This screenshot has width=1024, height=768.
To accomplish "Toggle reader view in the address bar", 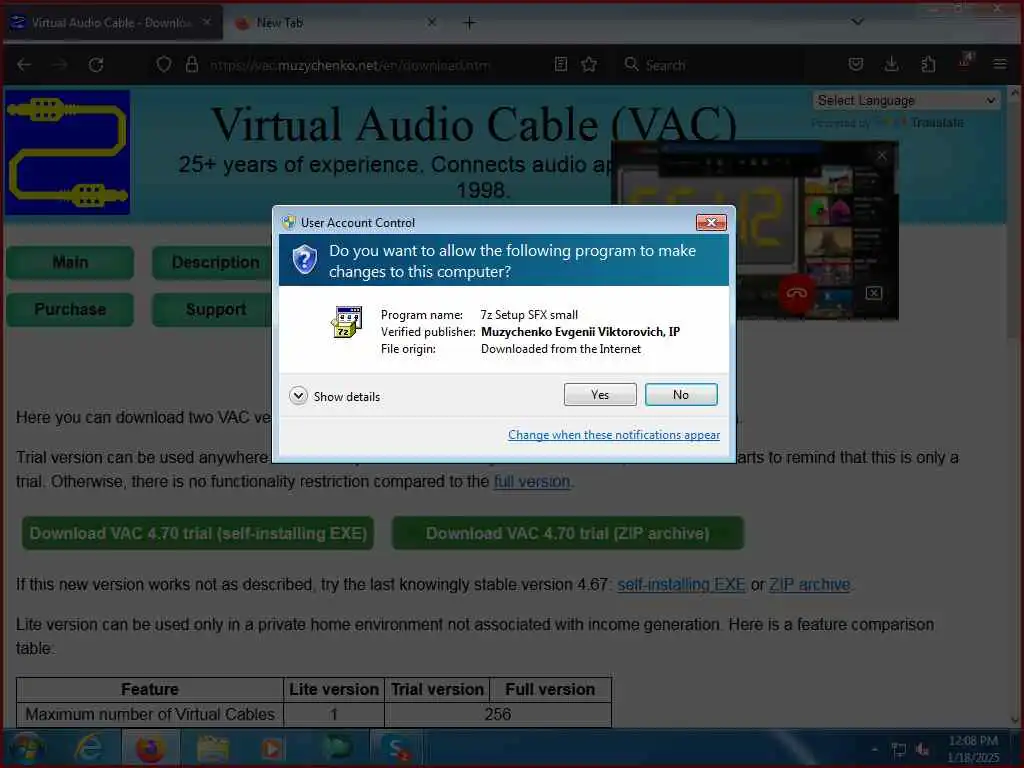I will point(560,64).
